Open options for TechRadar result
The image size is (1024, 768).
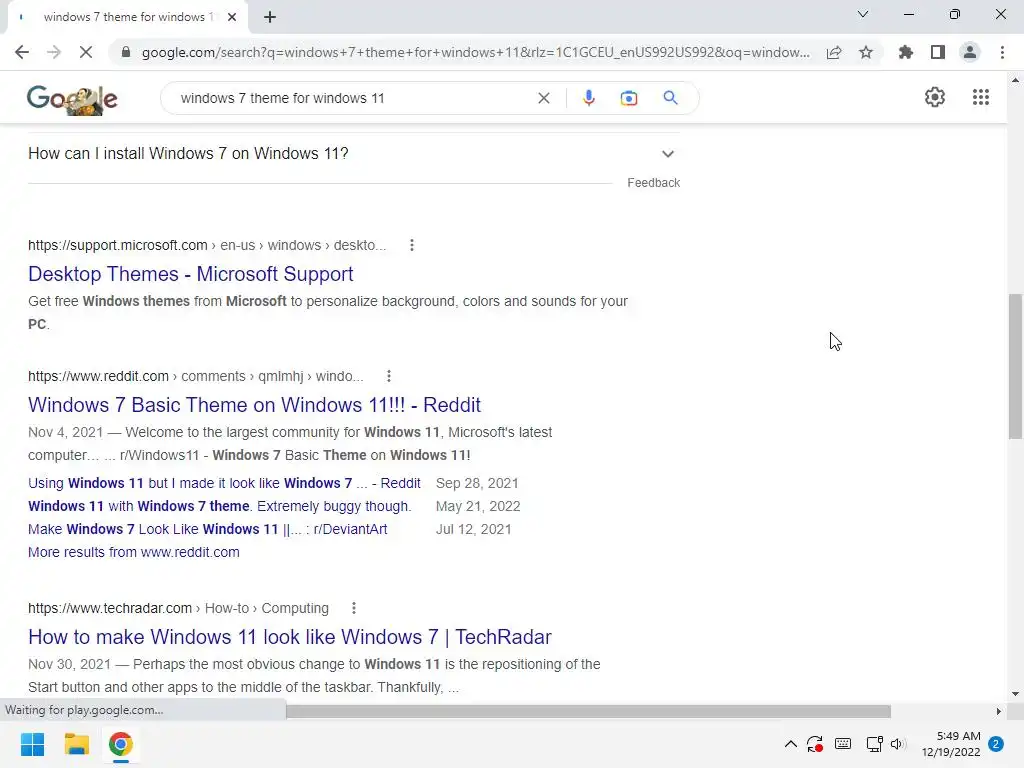[x=354, y=608]
